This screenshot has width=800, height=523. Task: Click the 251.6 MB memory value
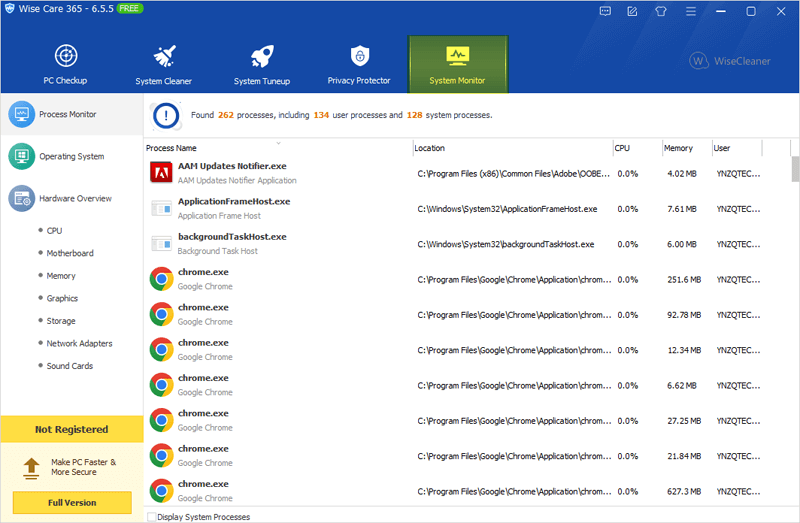684,280
